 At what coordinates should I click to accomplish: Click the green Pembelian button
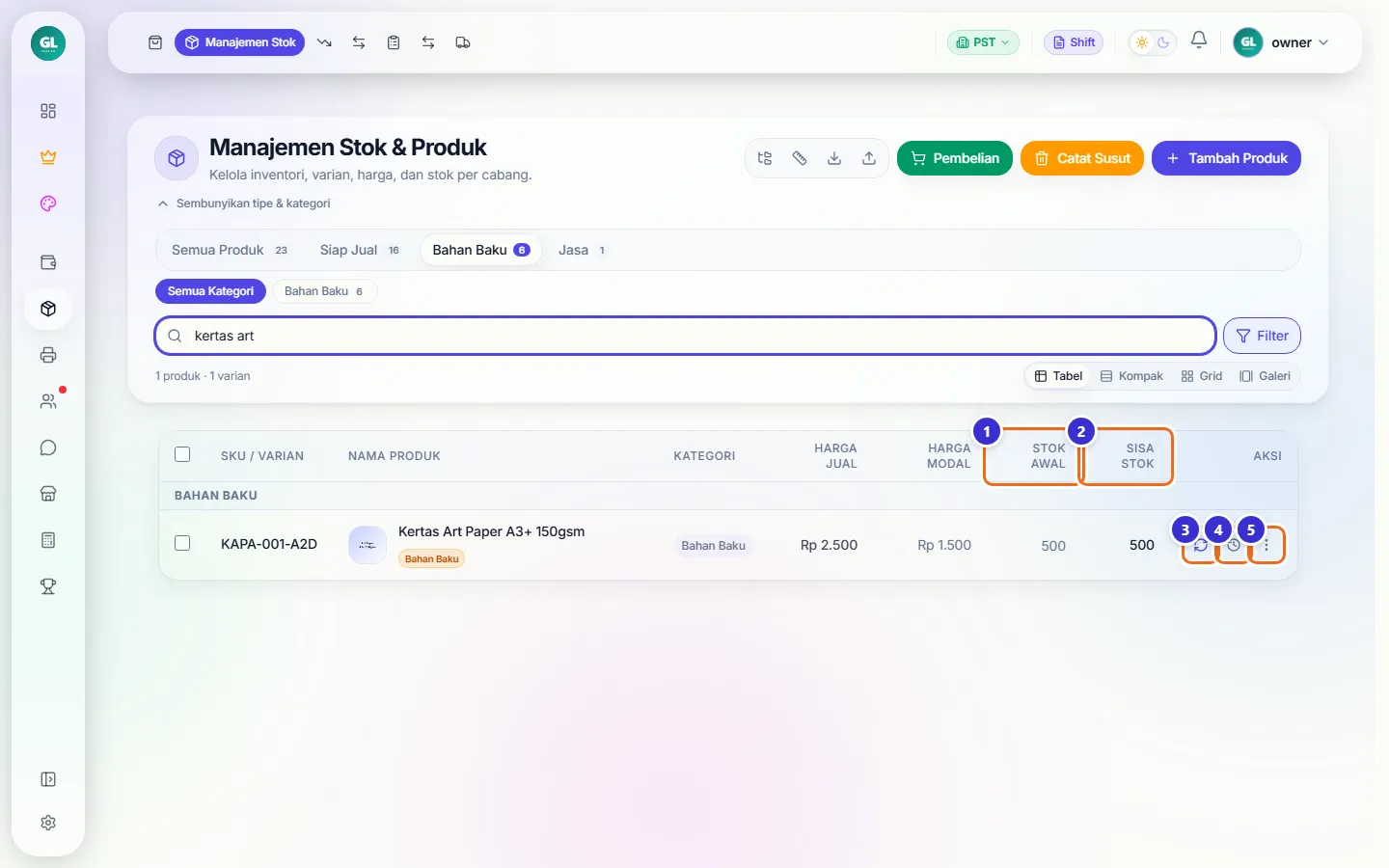point(955,158)
